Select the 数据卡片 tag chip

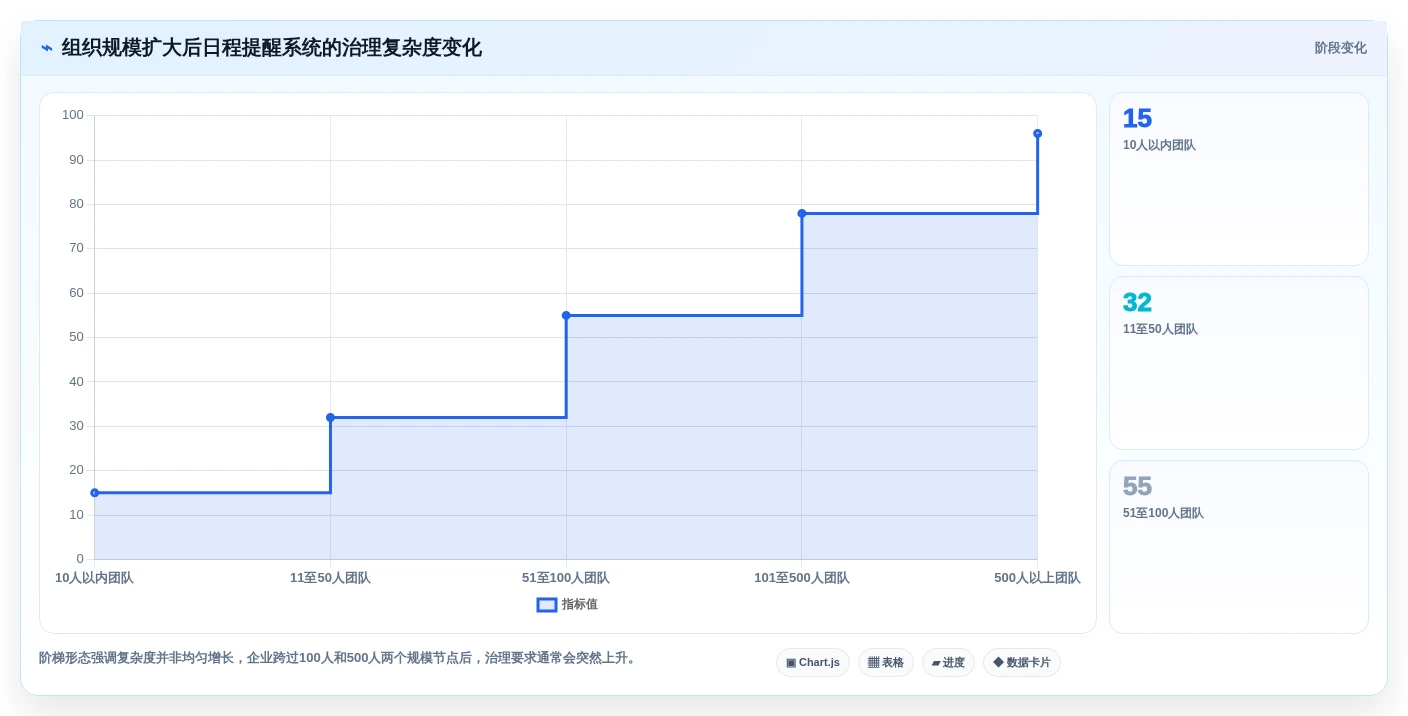(1022, 663)
